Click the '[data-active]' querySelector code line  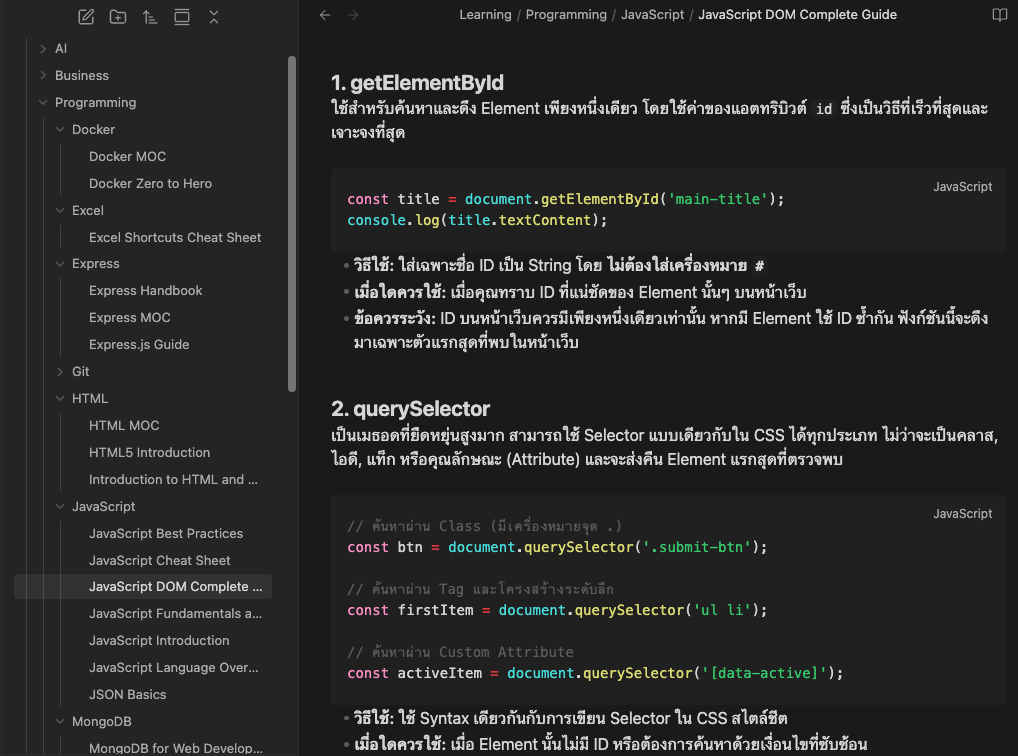point(595,674)
